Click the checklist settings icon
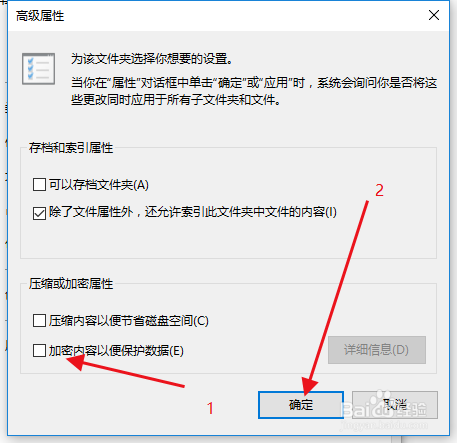The height and width of the screenshot is (443, 457). point(38,69)
